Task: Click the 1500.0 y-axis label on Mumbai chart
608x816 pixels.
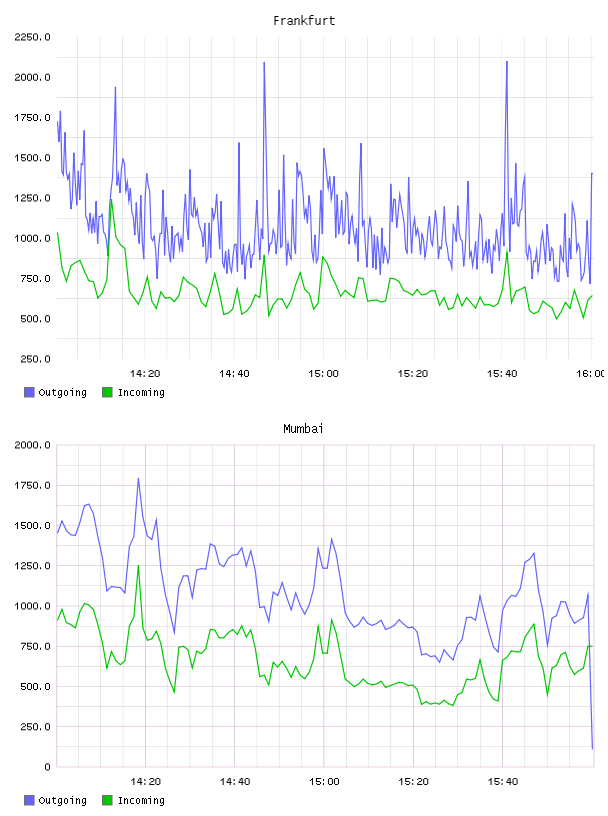Action: click(x=33, y=526)
